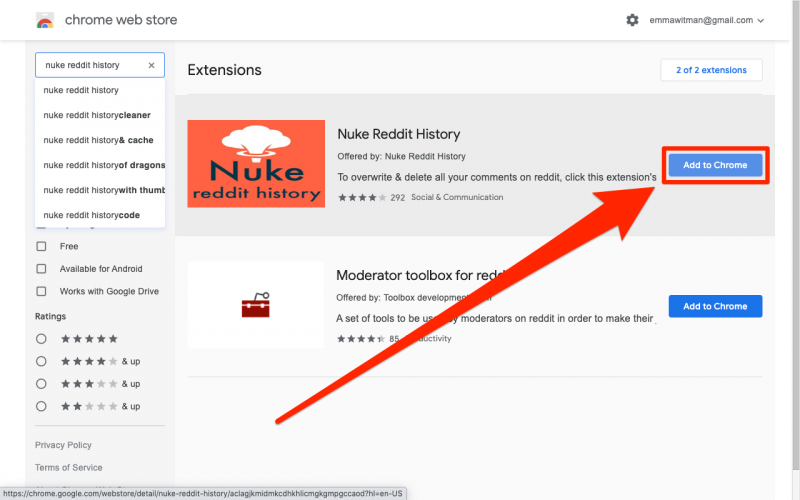Open the account dropdown for emmawitman@gmail.com

tap(707, 20)
